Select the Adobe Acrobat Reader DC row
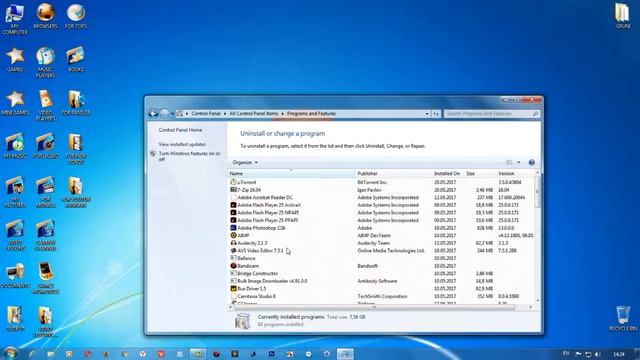This screenshot has height=360, width=640. (x=381, y=198)
